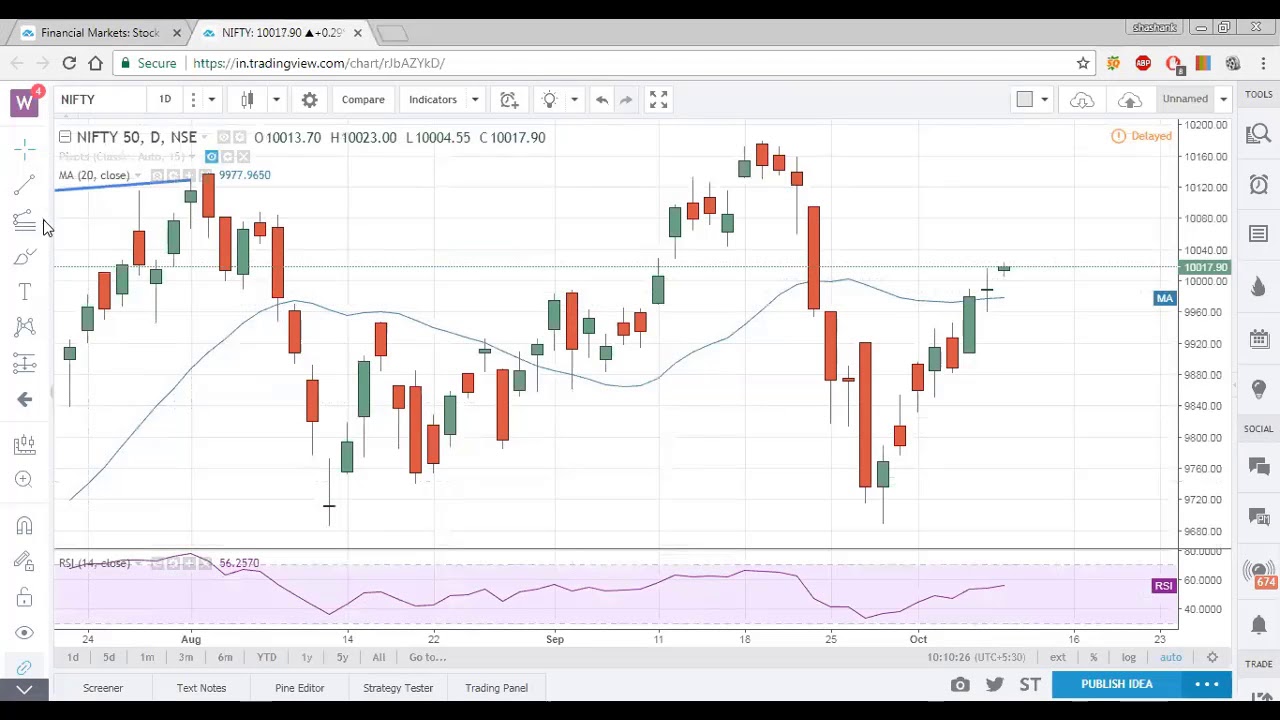Click save chart layout cloud icon
The height and width of the screenshot is (720, 1280).
[x=1130, y=100]
